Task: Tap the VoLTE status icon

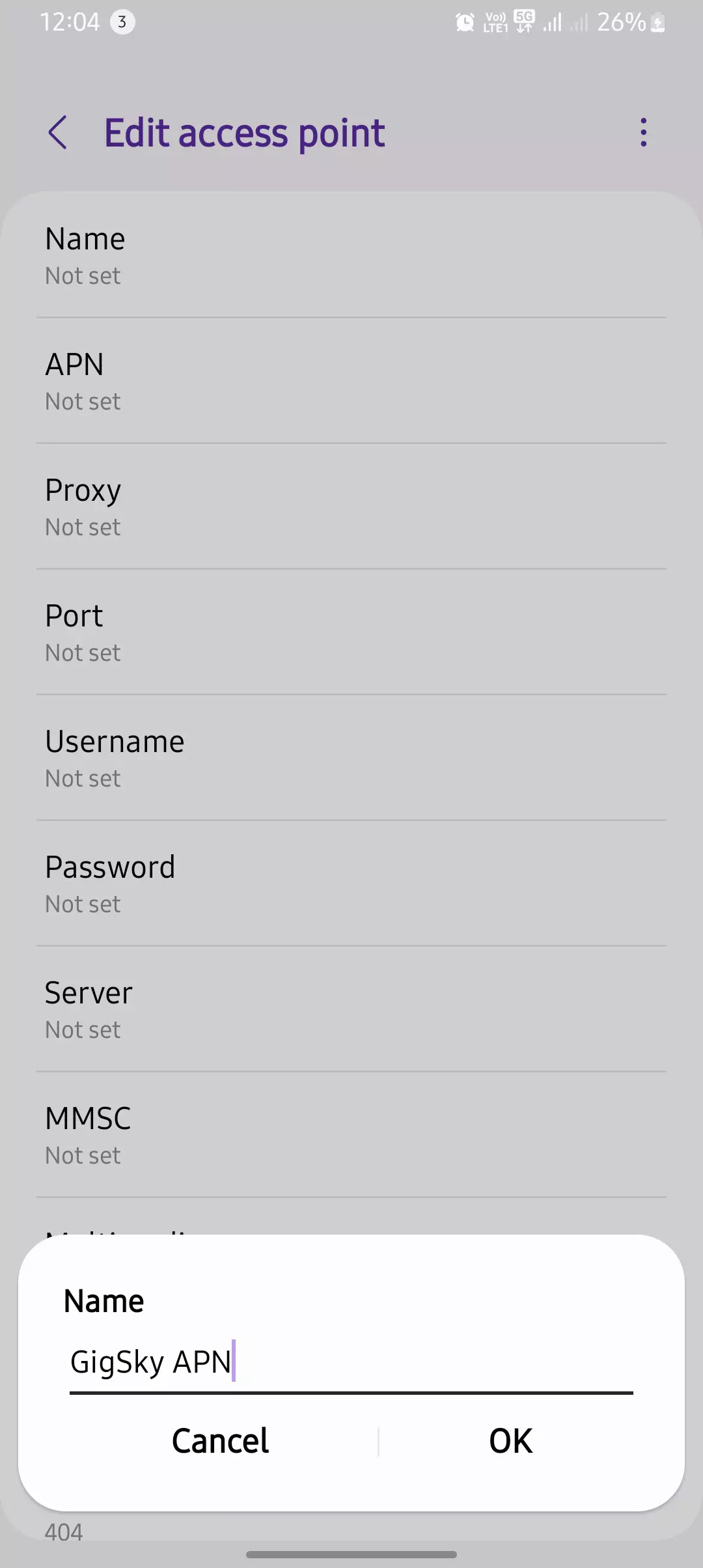Action: point(495,23)
